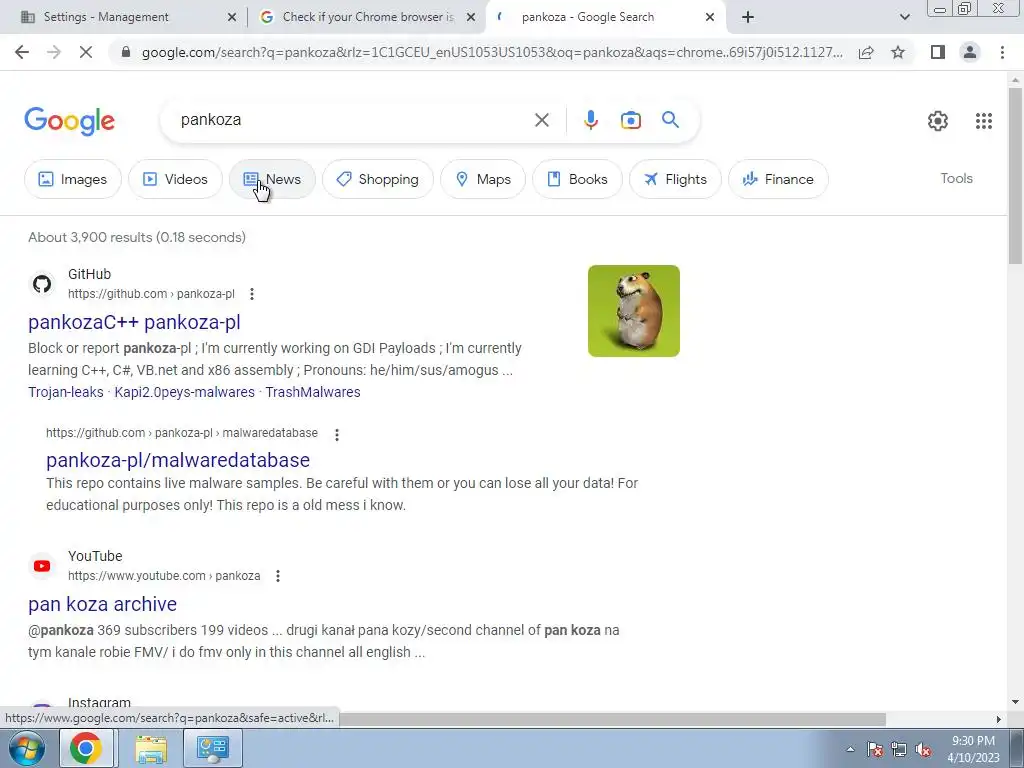This screenshot has width=1024, height=768.
Task: Go back using browser back arrow
Action: tap(22, 52)
